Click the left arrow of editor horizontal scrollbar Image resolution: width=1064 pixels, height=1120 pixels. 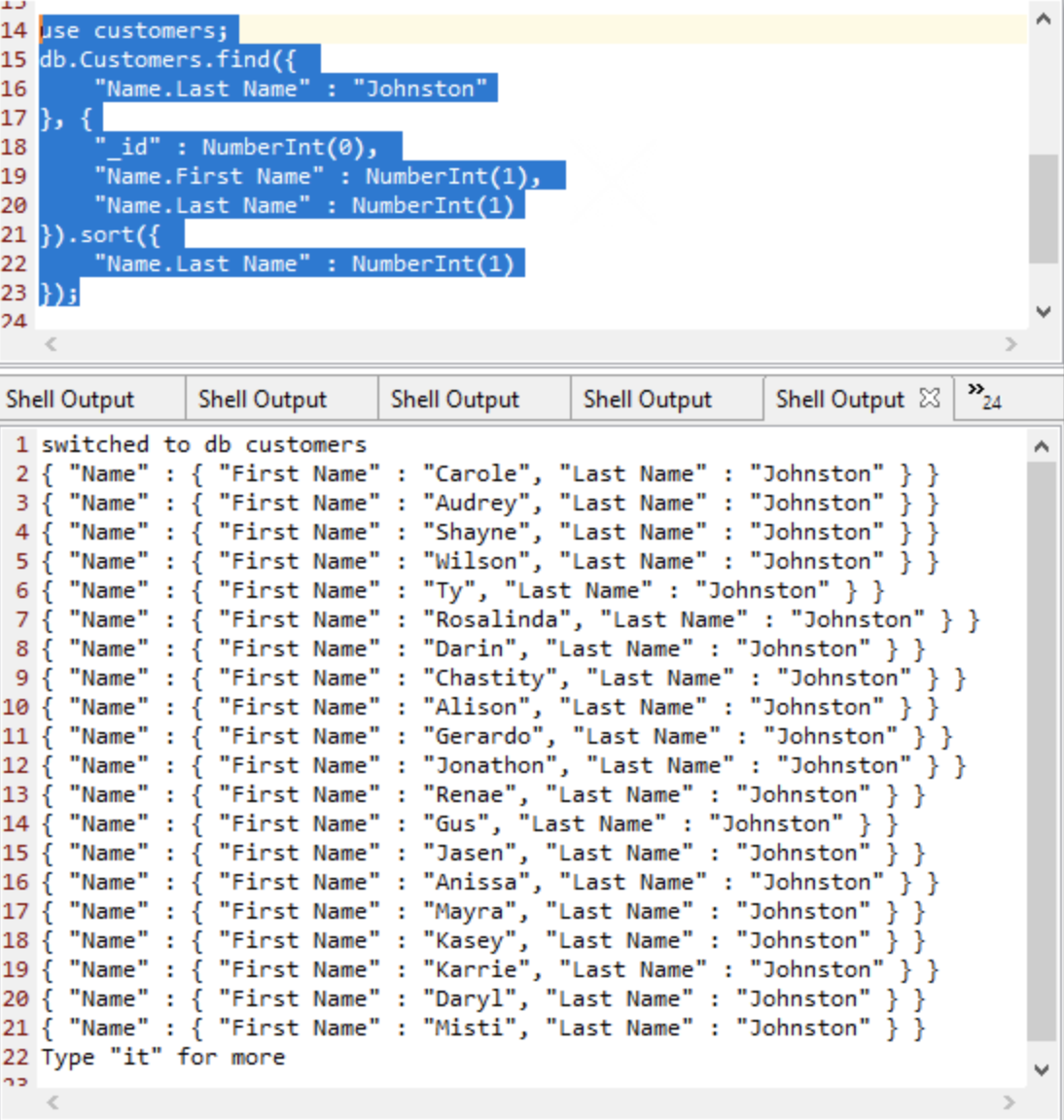point(51,344)
